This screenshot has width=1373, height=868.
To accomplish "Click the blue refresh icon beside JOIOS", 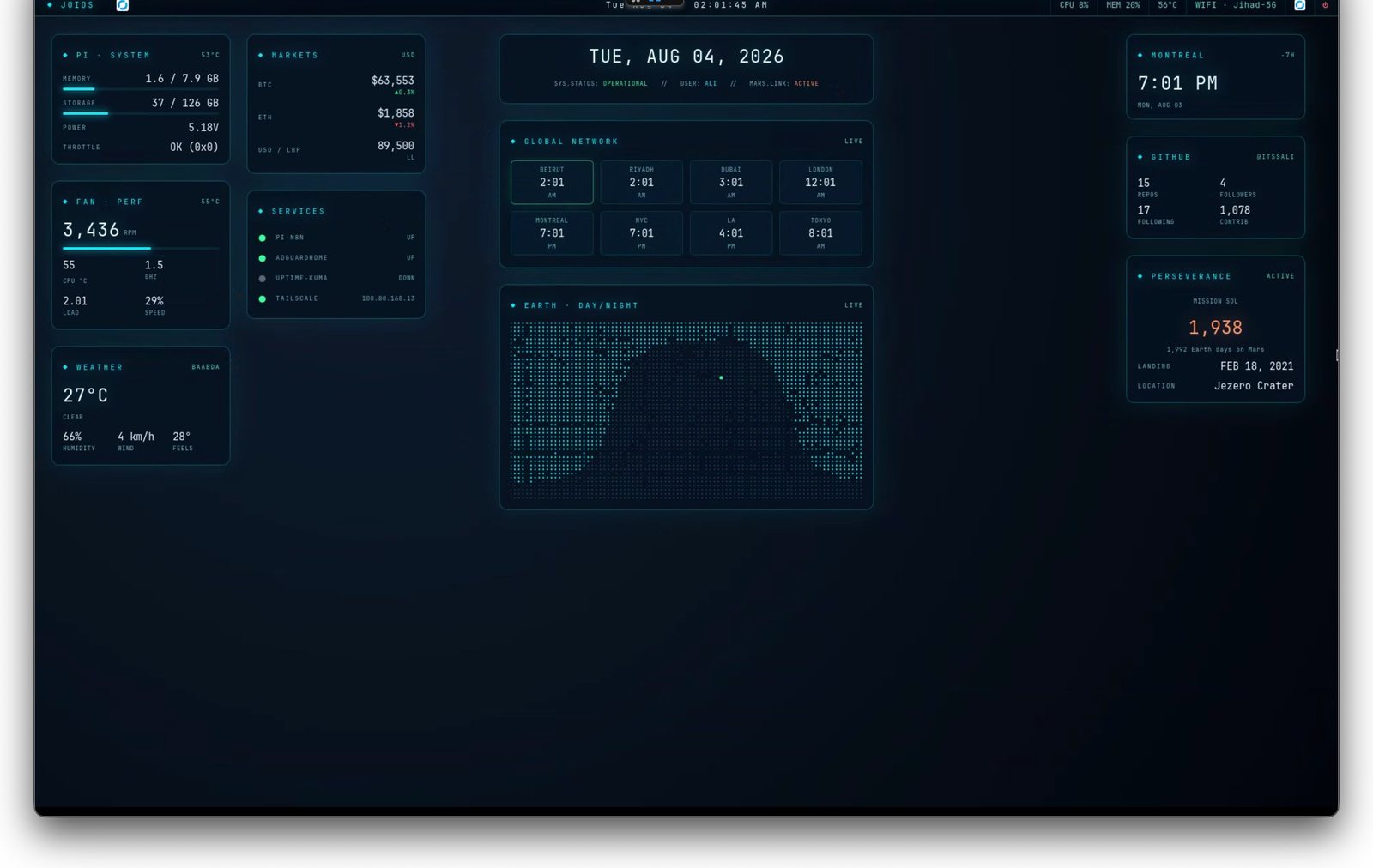I will pyautogui.click(x=123, y=5).
